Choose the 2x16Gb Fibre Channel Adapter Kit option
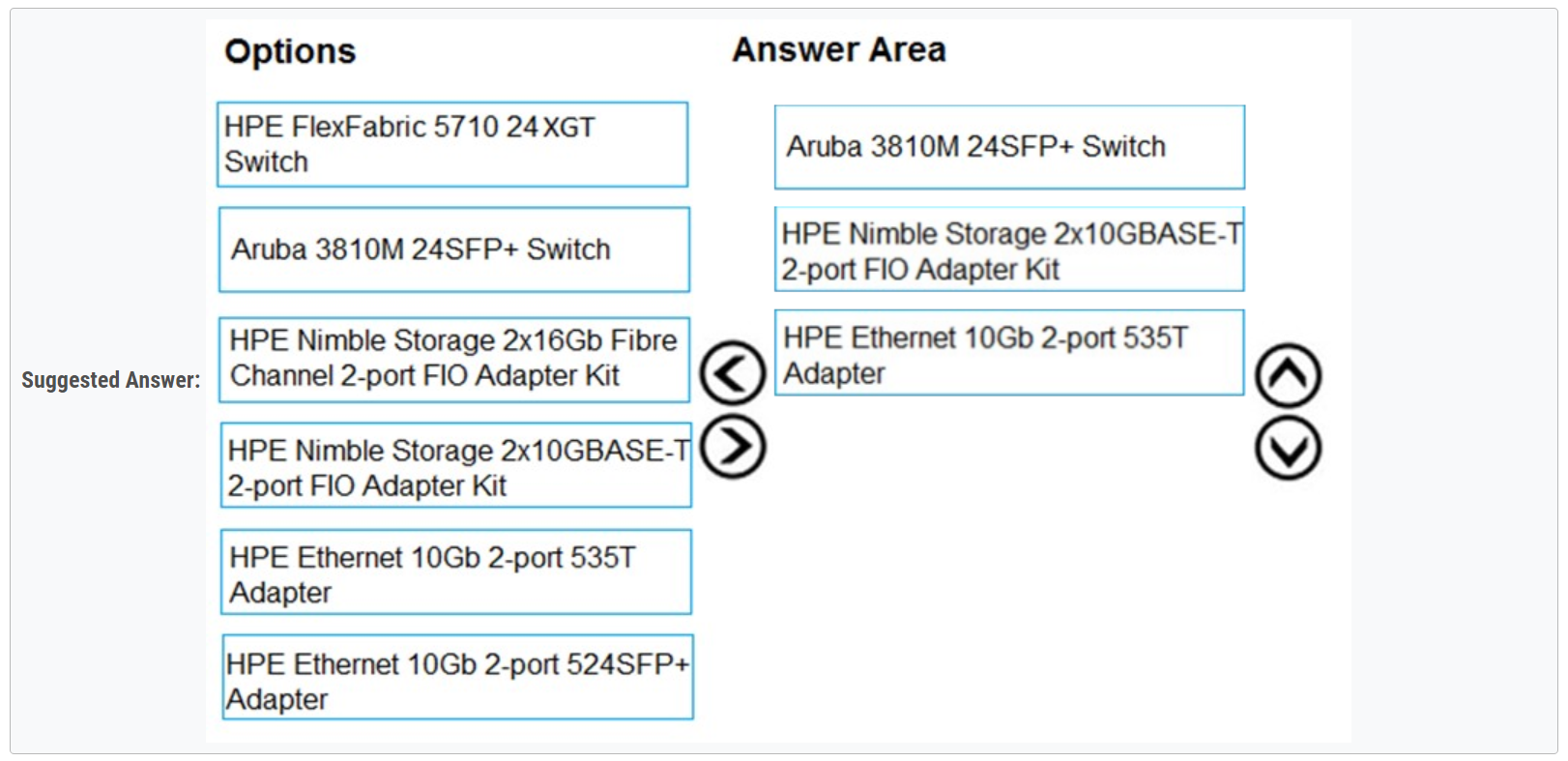 pos(453,359)
